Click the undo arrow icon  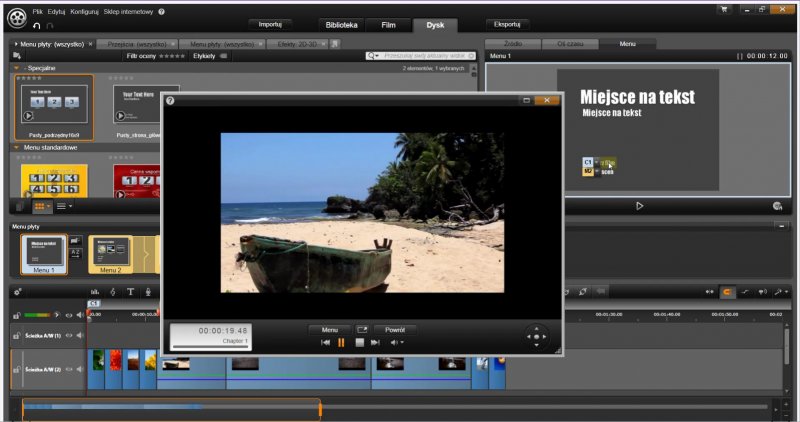click(x=37, y=24)
